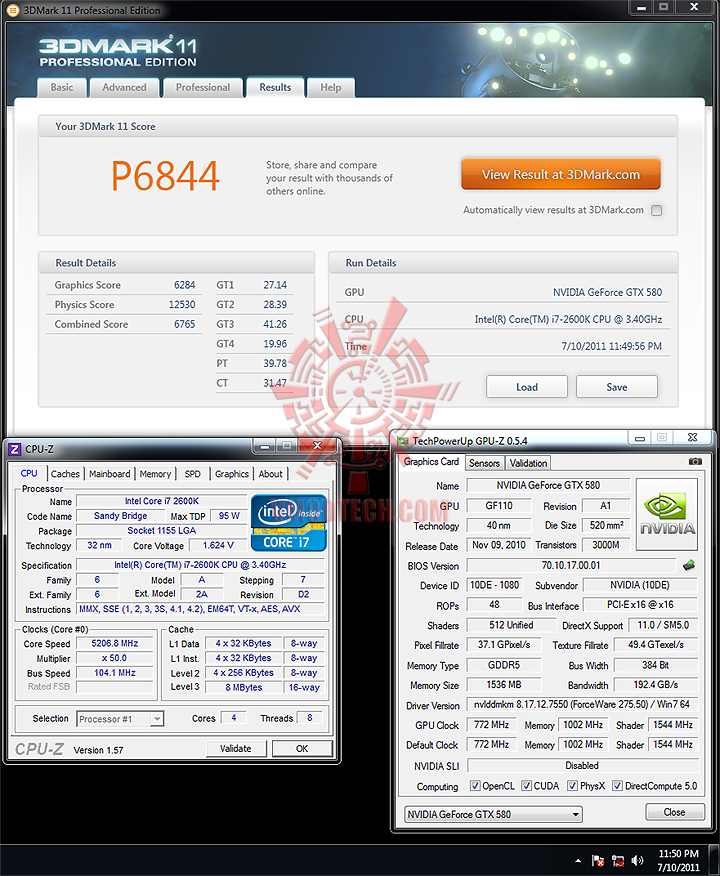Click the CPU-Z Instructions field
Screen dimensions: 720x876
click(x=201, y=609)
